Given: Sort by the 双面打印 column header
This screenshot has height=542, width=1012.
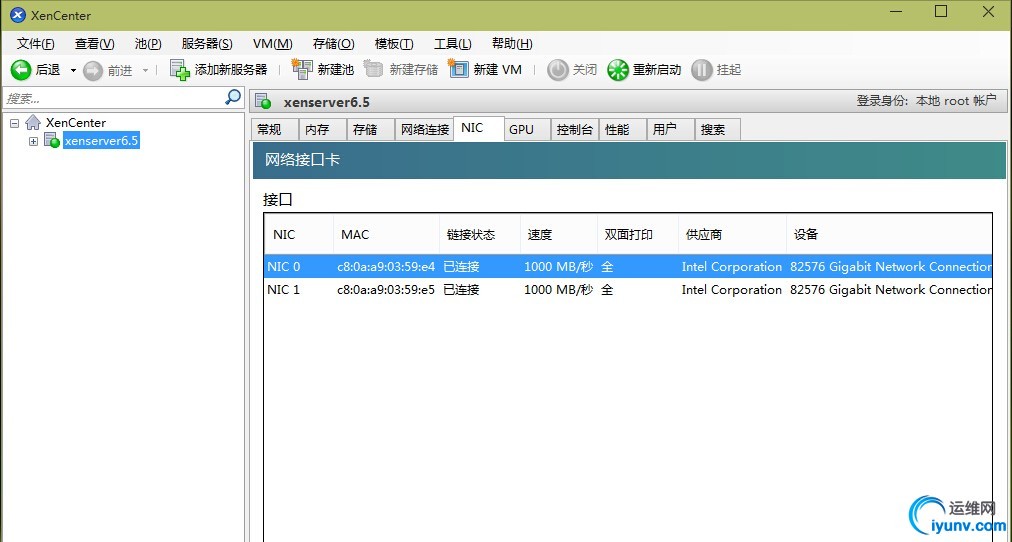Looking at the screenshot, I should click(638, 234).
